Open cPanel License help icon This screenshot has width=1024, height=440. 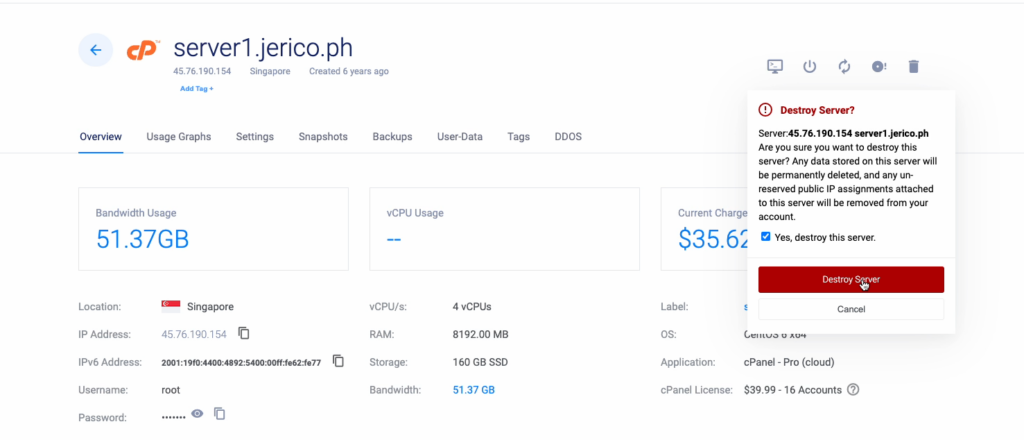click(x=853, y=389)
